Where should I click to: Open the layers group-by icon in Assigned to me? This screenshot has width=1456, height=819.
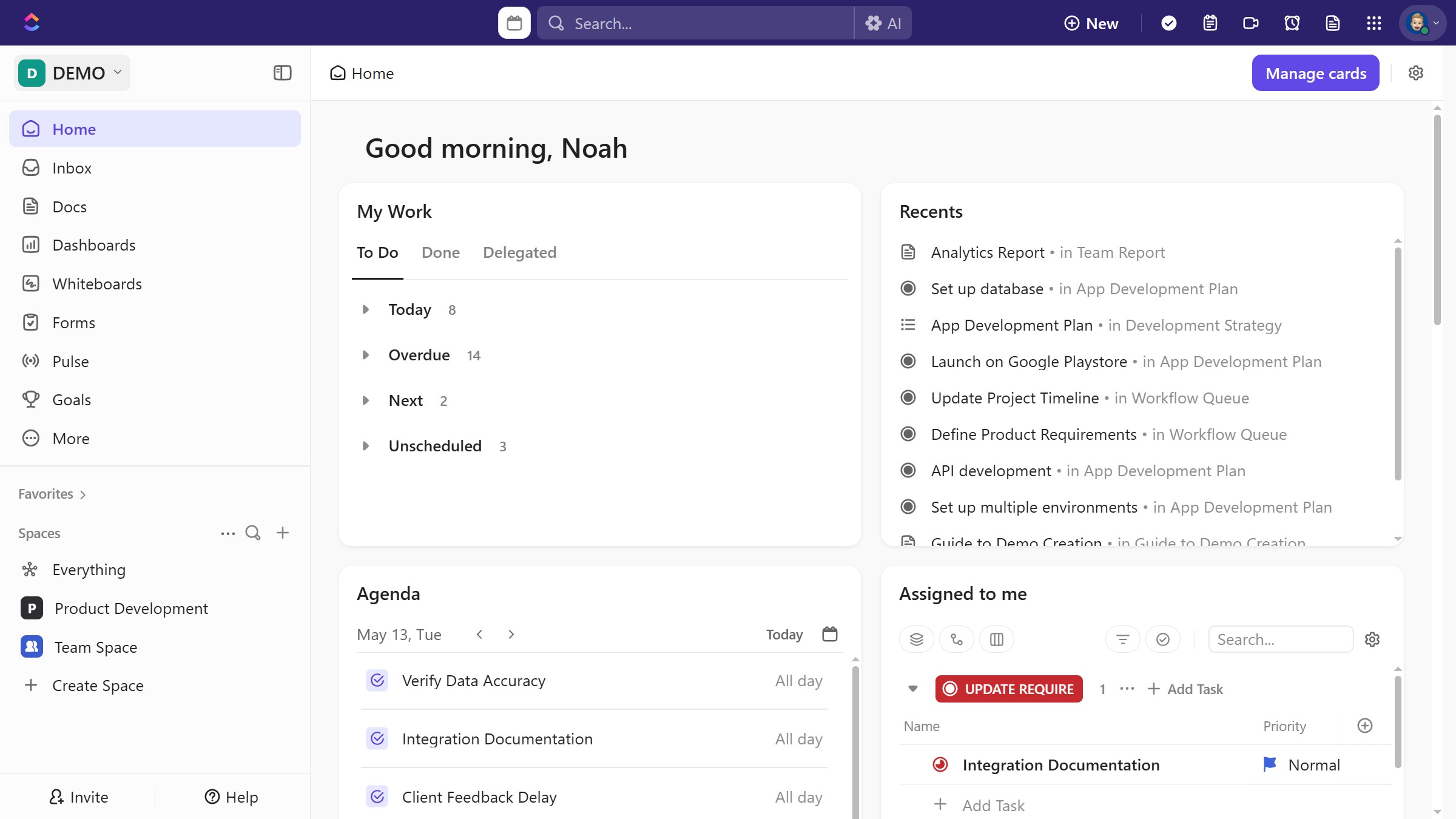(x=916, y=639)
